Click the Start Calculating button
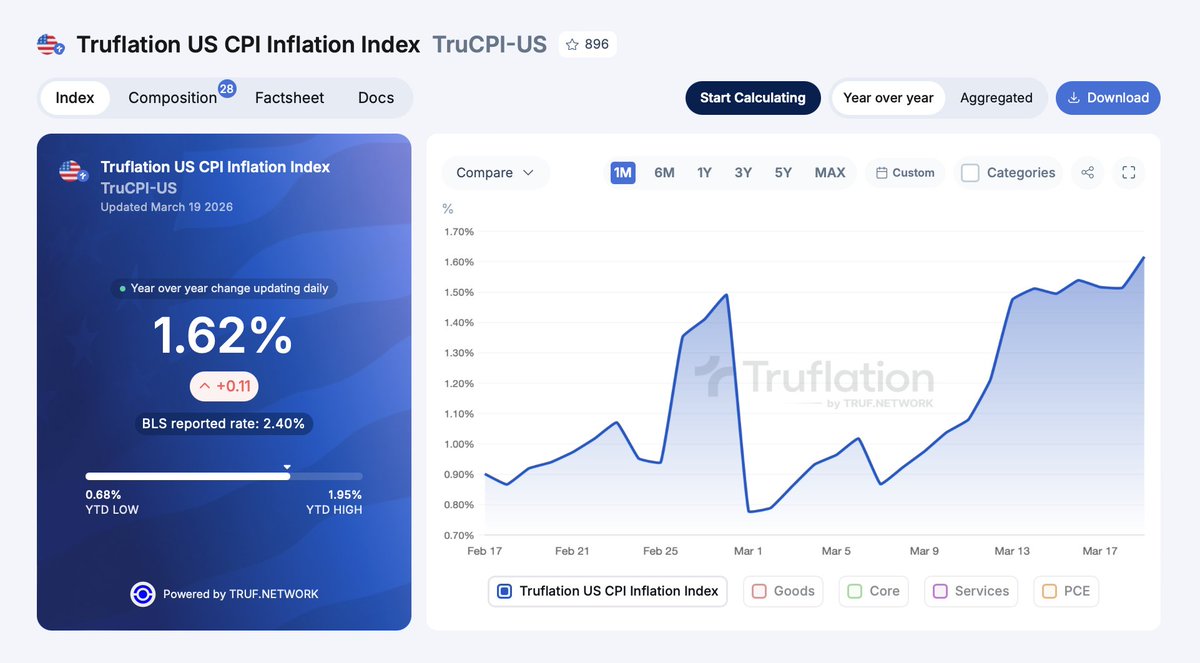Screen dimensions: 1200x663 (752, 98)
